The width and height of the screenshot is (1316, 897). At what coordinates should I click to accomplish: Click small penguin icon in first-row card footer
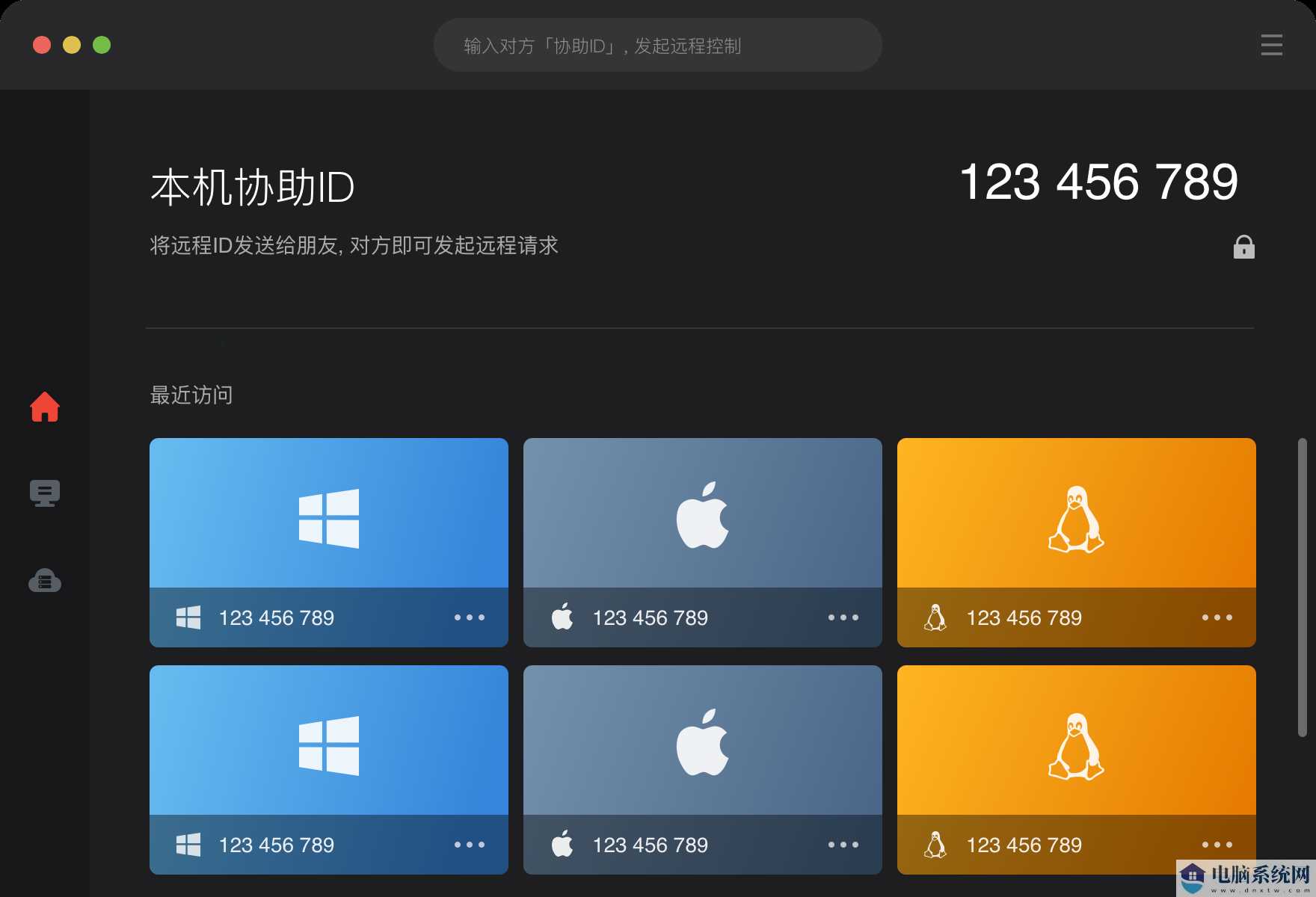click(935, 617)
